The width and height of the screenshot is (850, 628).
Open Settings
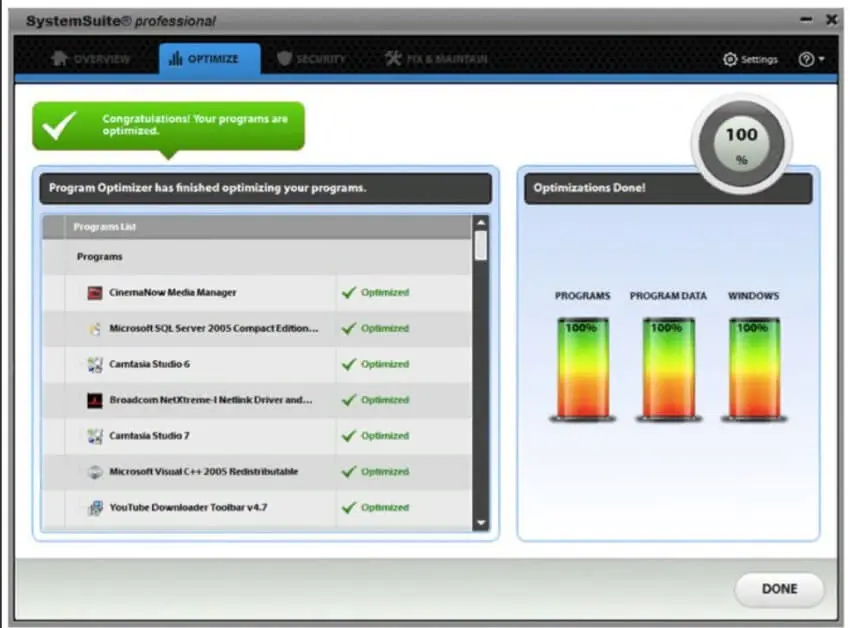(x=751, y=59)
